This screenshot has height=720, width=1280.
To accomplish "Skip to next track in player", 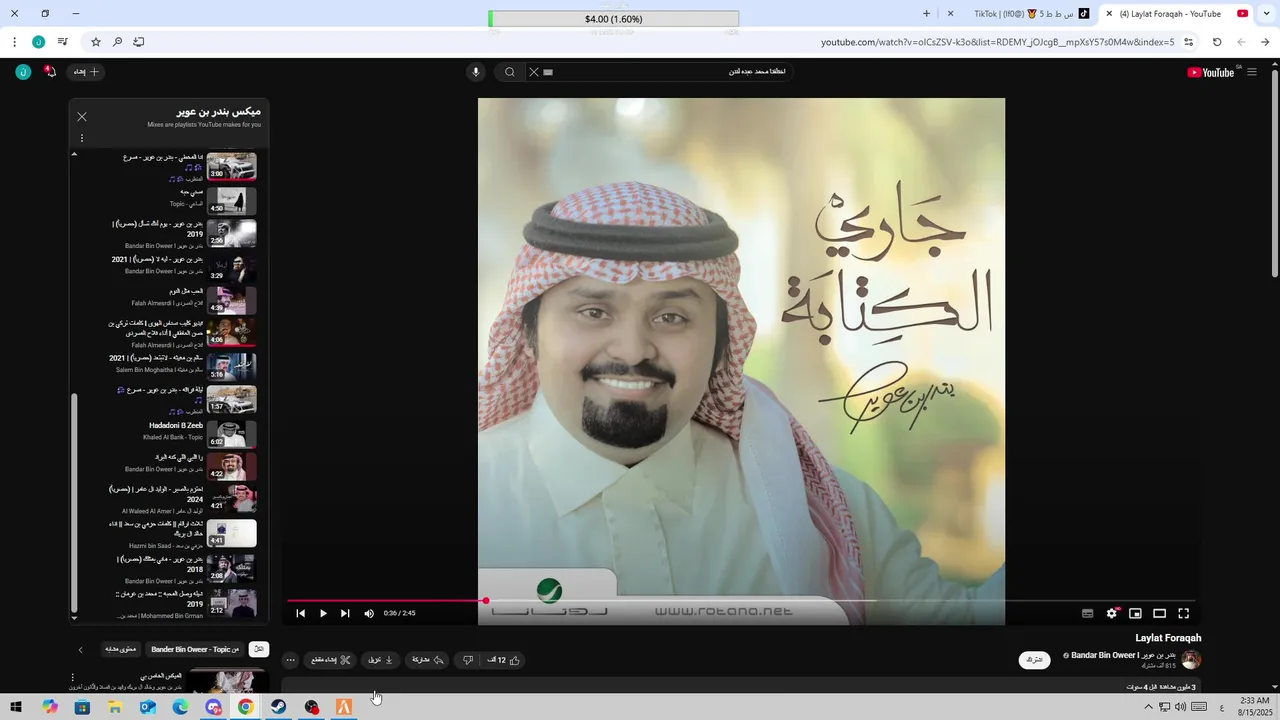I will pyautogui.click(x=345, y=613).
